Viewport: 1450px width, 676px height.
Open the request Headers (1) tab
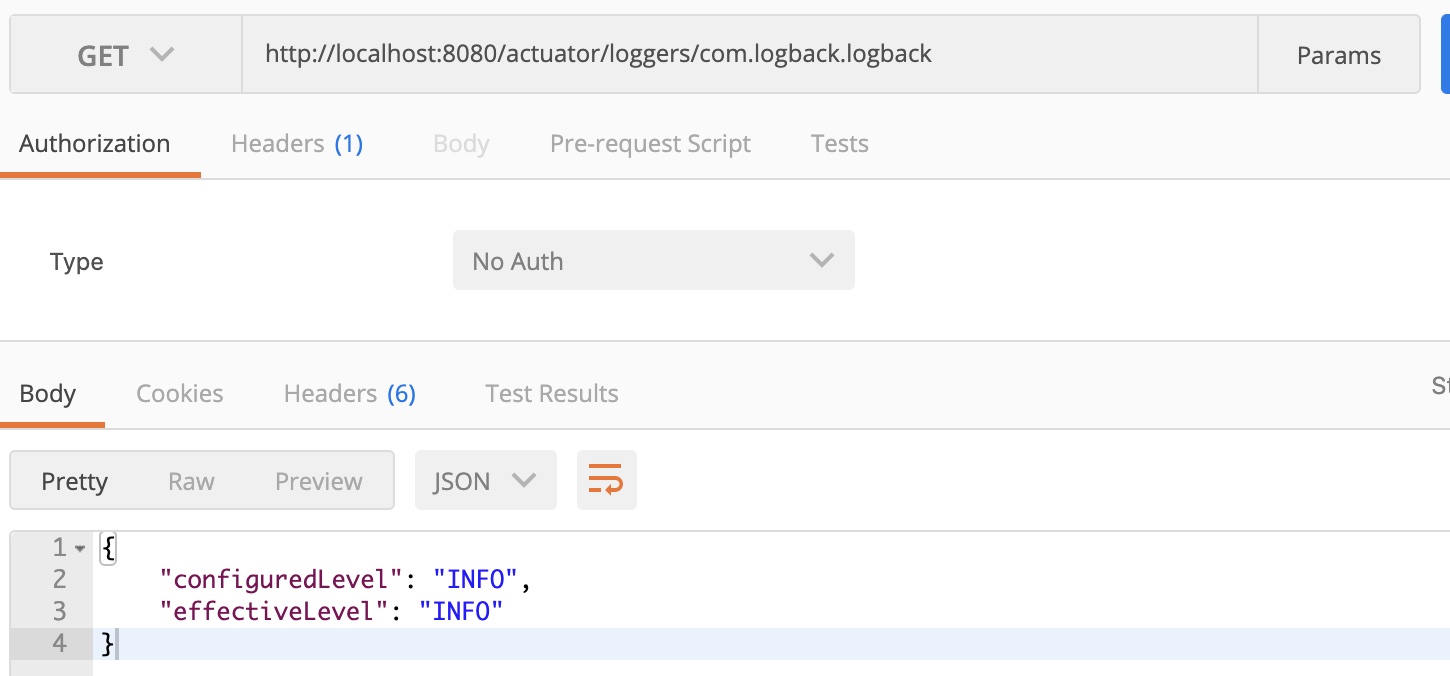tap(296, 144)
